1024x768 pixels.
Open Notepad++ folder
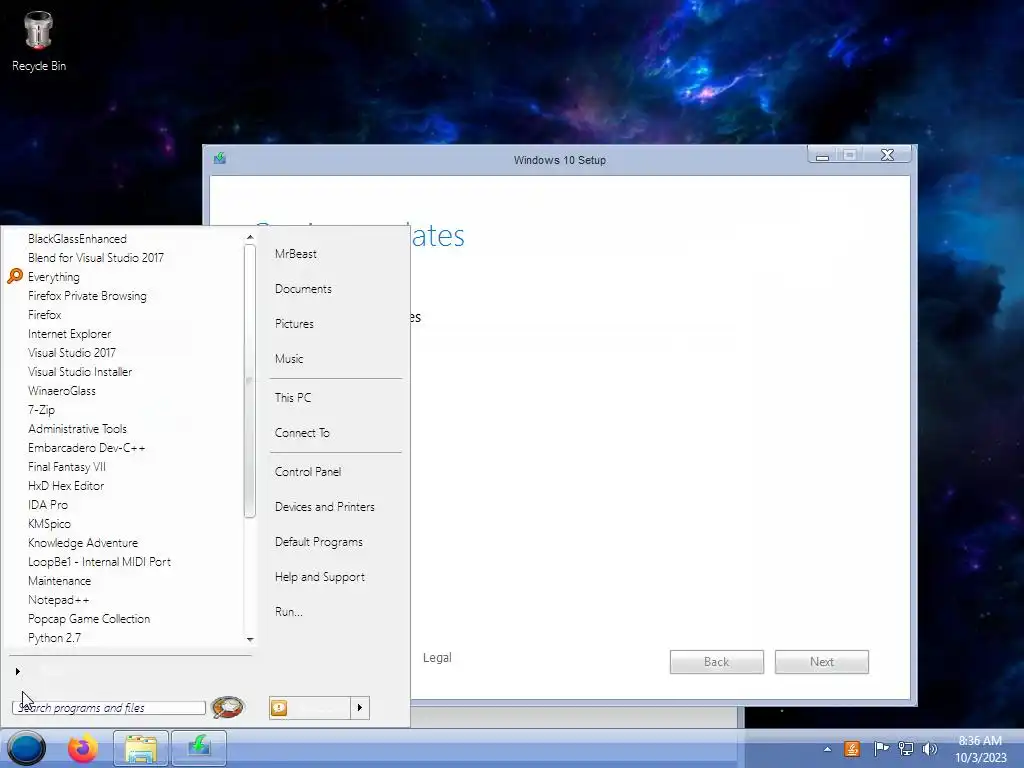[x=58, y=600]
